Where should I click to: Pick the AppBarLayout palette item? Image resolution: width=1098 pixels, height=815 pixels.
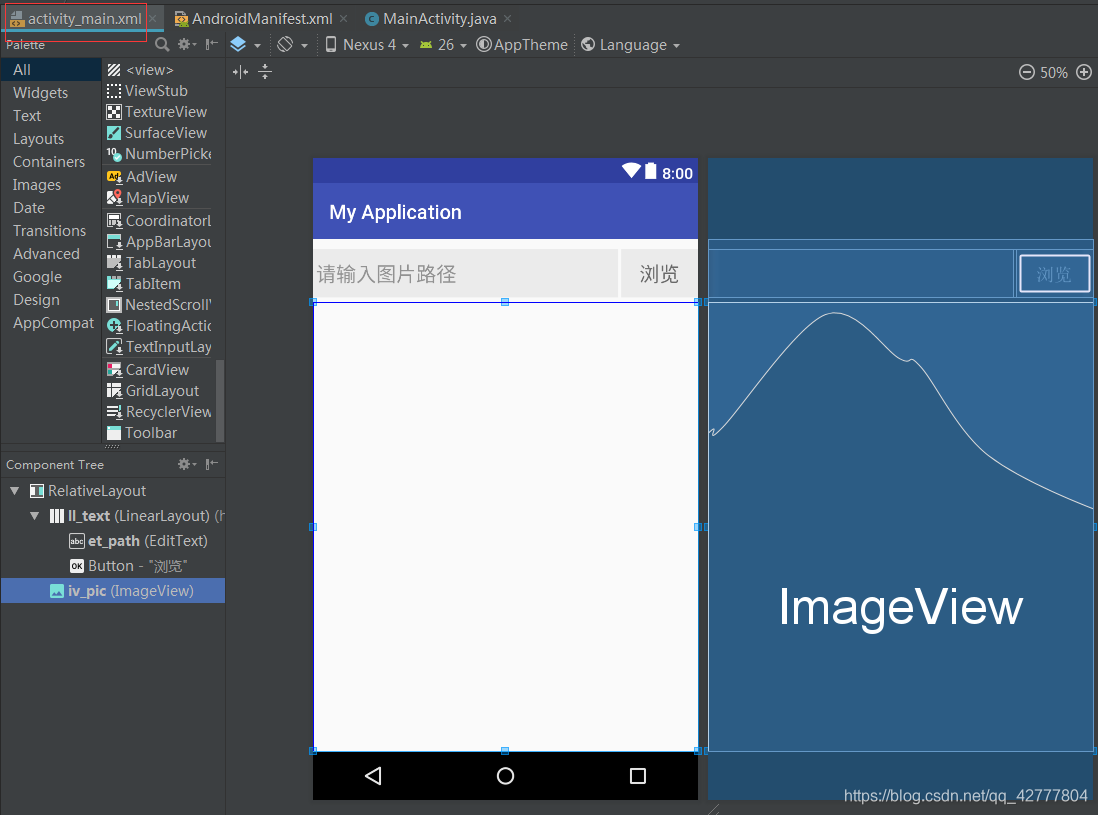click(x=158, y=242)
